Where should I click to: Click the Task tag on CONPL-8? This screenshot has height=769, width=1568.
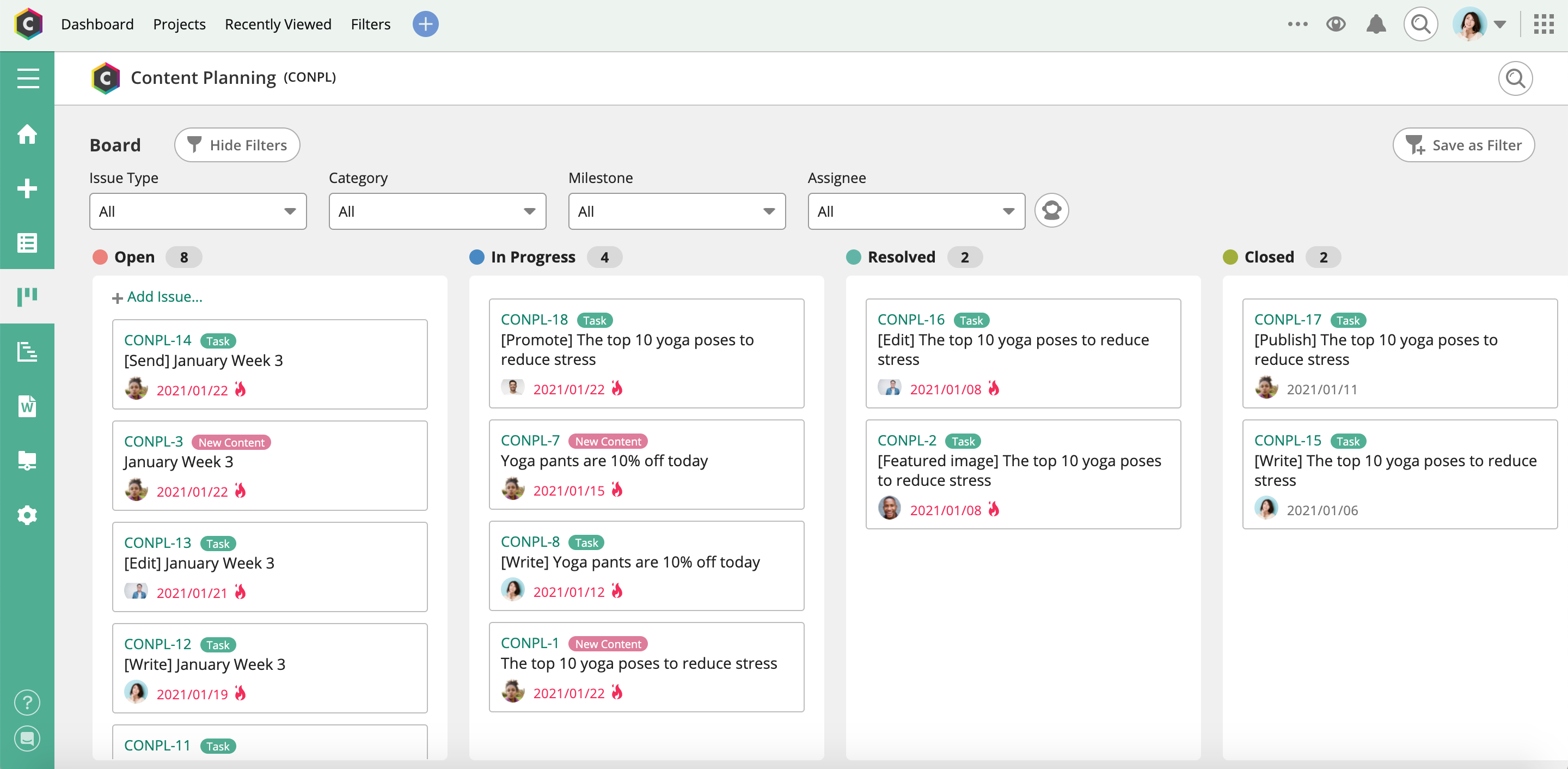tap(586, 542)
